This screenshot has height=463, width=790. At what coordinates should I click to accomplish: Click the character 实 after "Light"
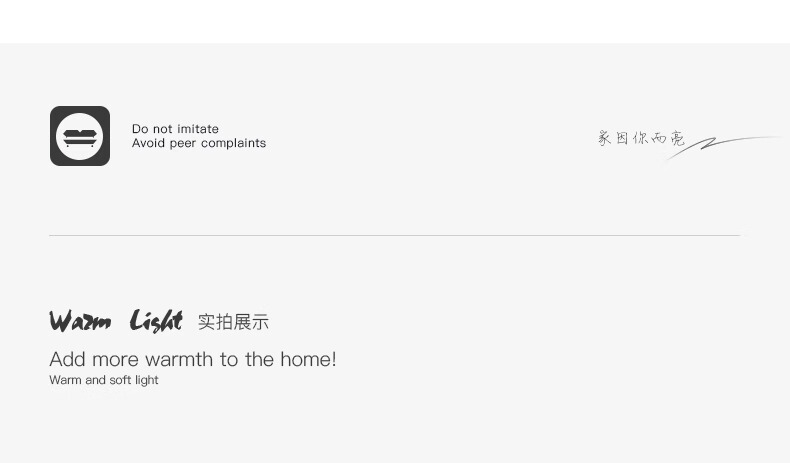point(207,322)
